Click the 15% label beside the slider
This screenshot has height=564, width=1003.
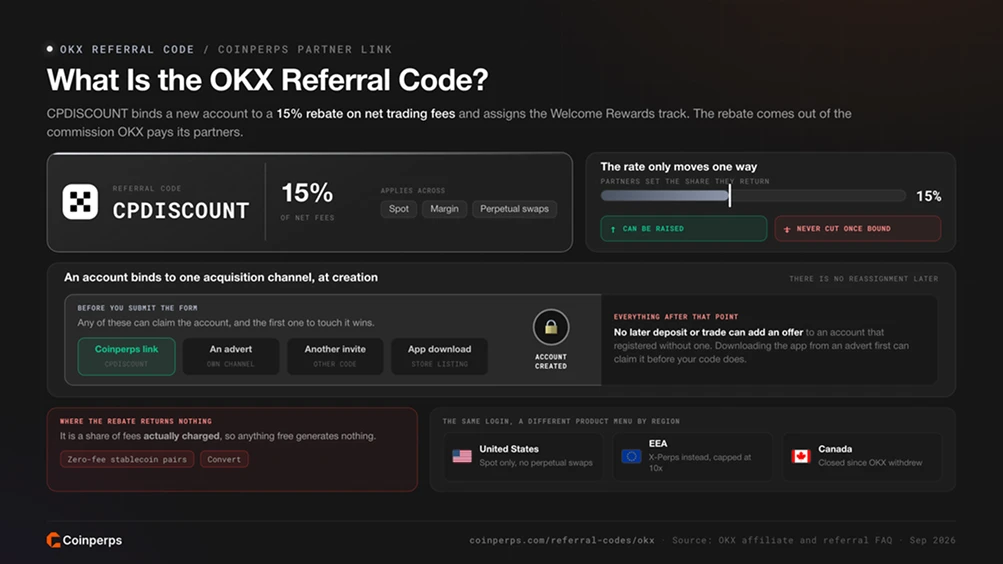(928, 196)
